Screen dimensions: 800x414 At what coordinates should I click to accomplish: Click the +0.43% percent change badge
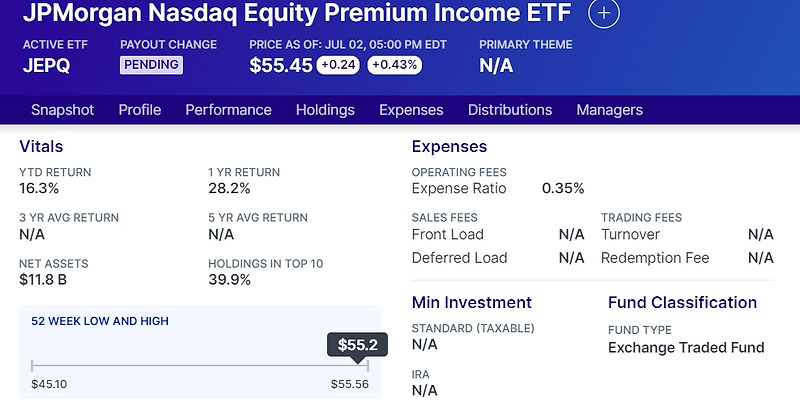point(394,65)
